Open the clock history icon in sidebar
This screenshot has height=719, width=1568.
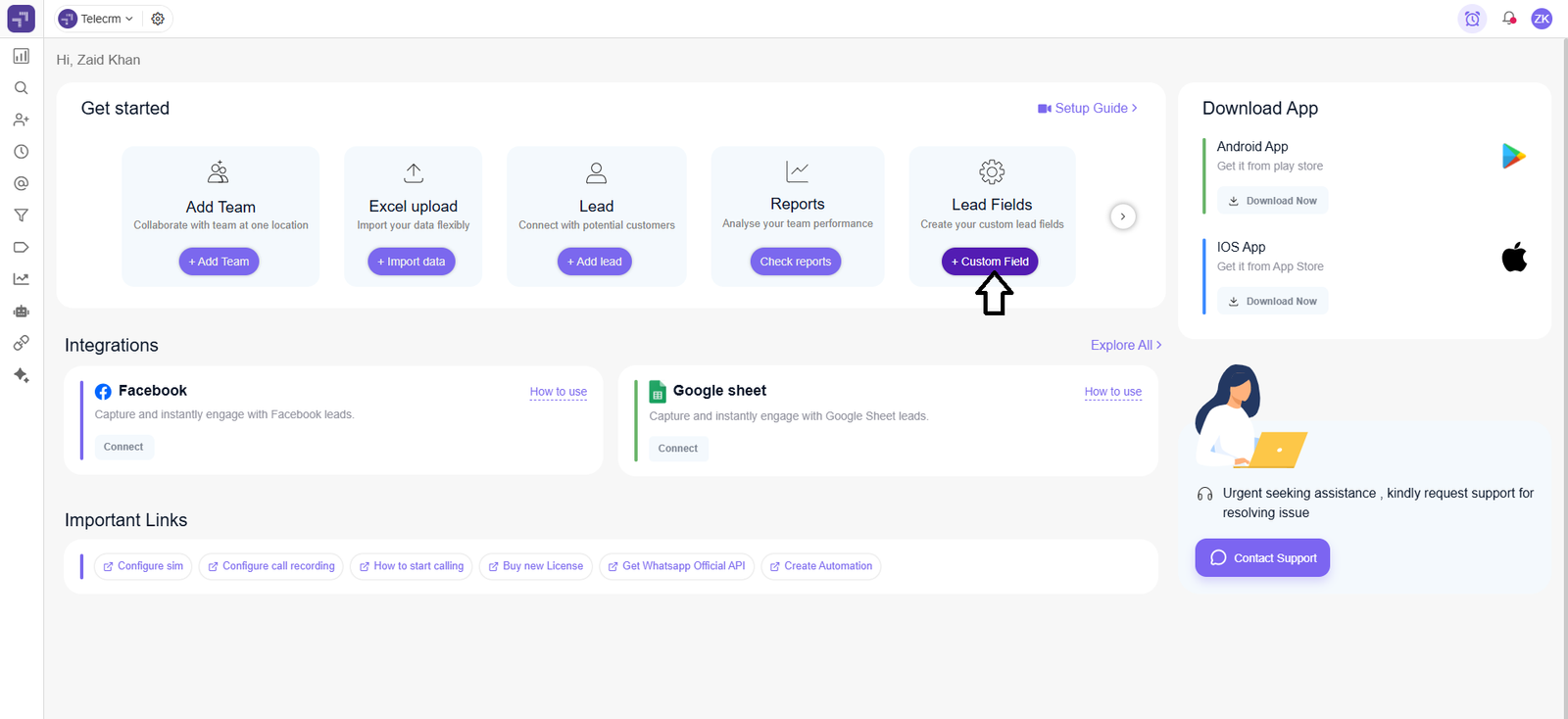click(21, 152)
